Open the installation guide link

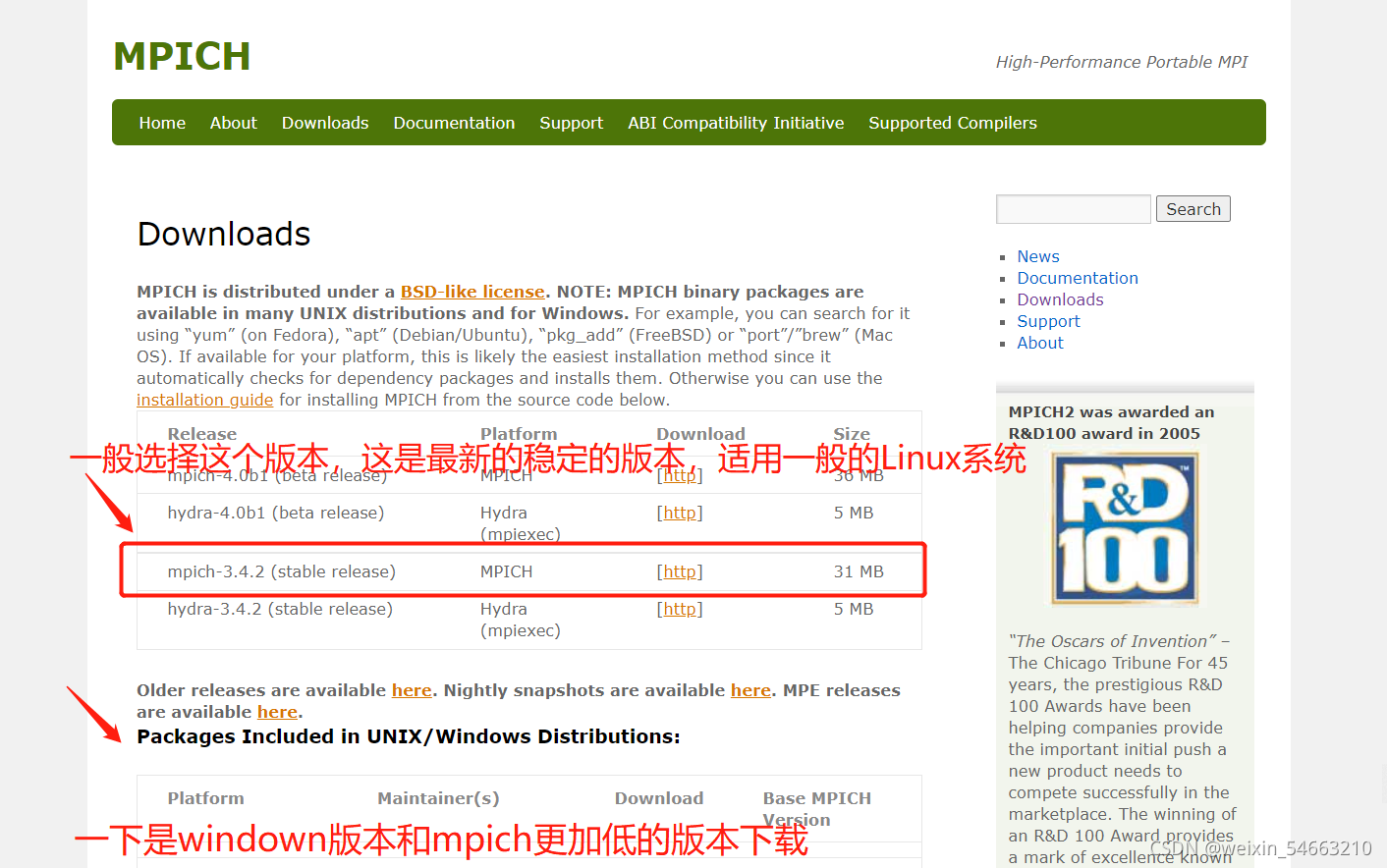point(204,400)
